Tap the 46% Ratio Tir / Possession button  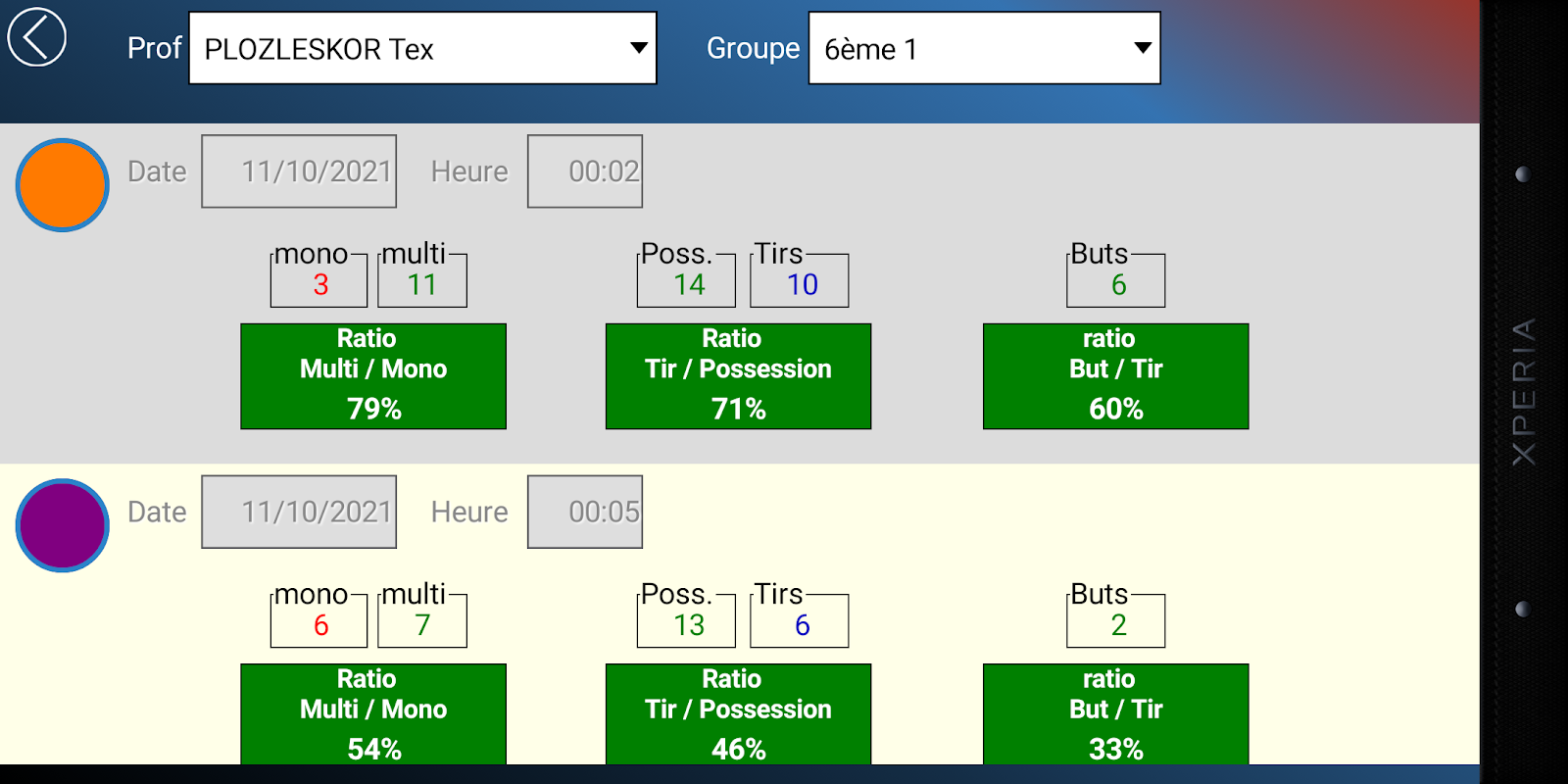(x=738, y=714)
